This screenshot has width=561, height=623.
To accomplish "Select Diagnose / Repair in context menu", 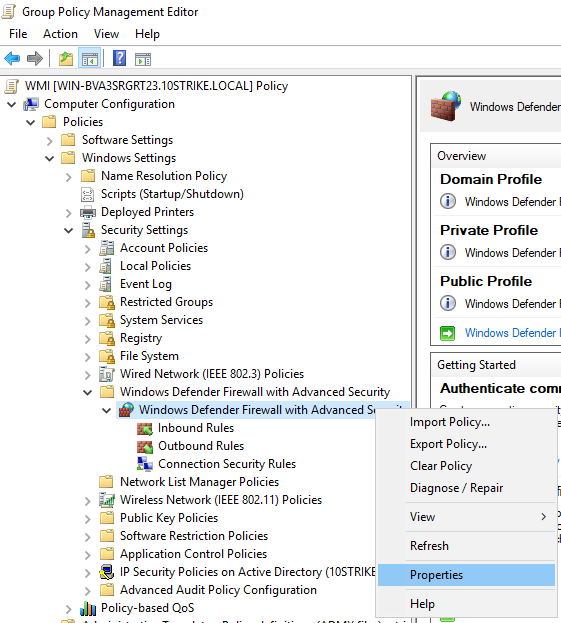I will point(466,488).
